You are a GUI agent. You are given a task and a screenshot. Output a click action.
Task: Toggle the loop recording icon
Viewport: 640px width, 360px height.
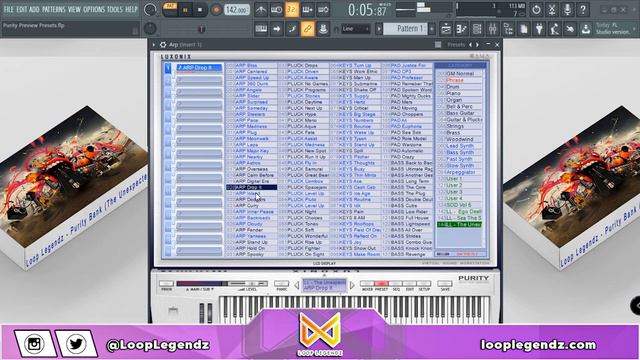click(323, 10)
